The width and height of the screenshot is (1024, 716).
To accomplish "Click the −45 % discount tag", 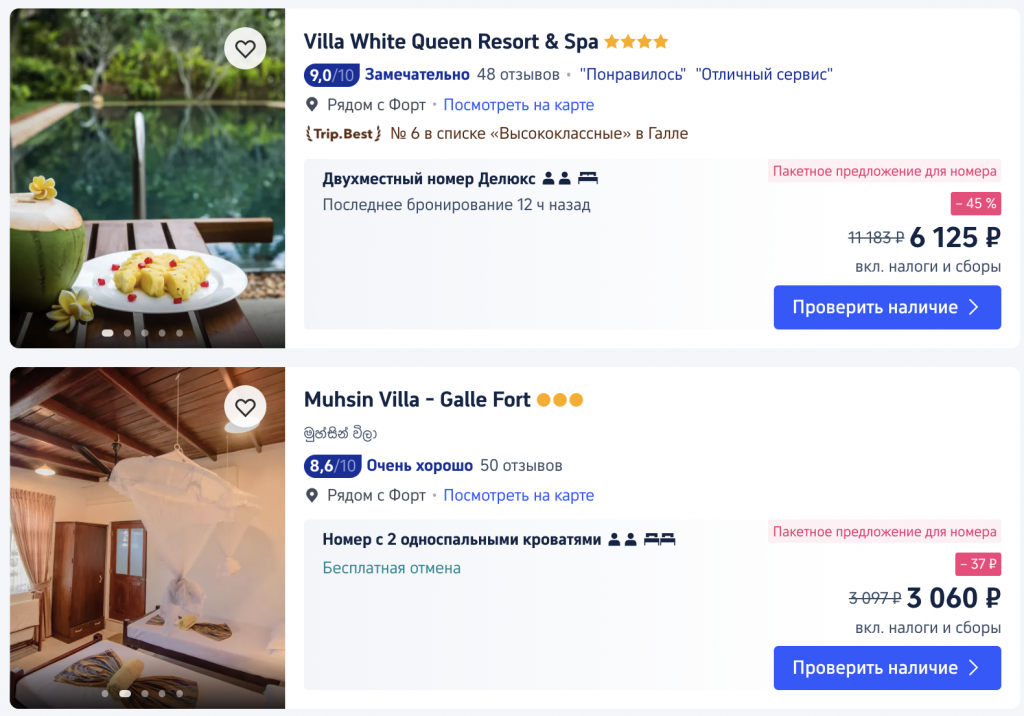I will point(975,204).
